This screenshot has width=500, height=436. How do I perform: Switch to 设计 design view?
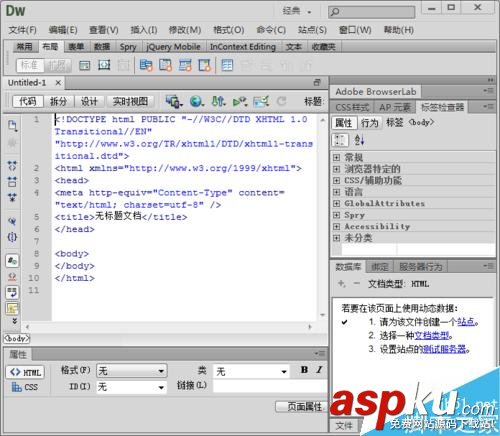coord(89,101)
